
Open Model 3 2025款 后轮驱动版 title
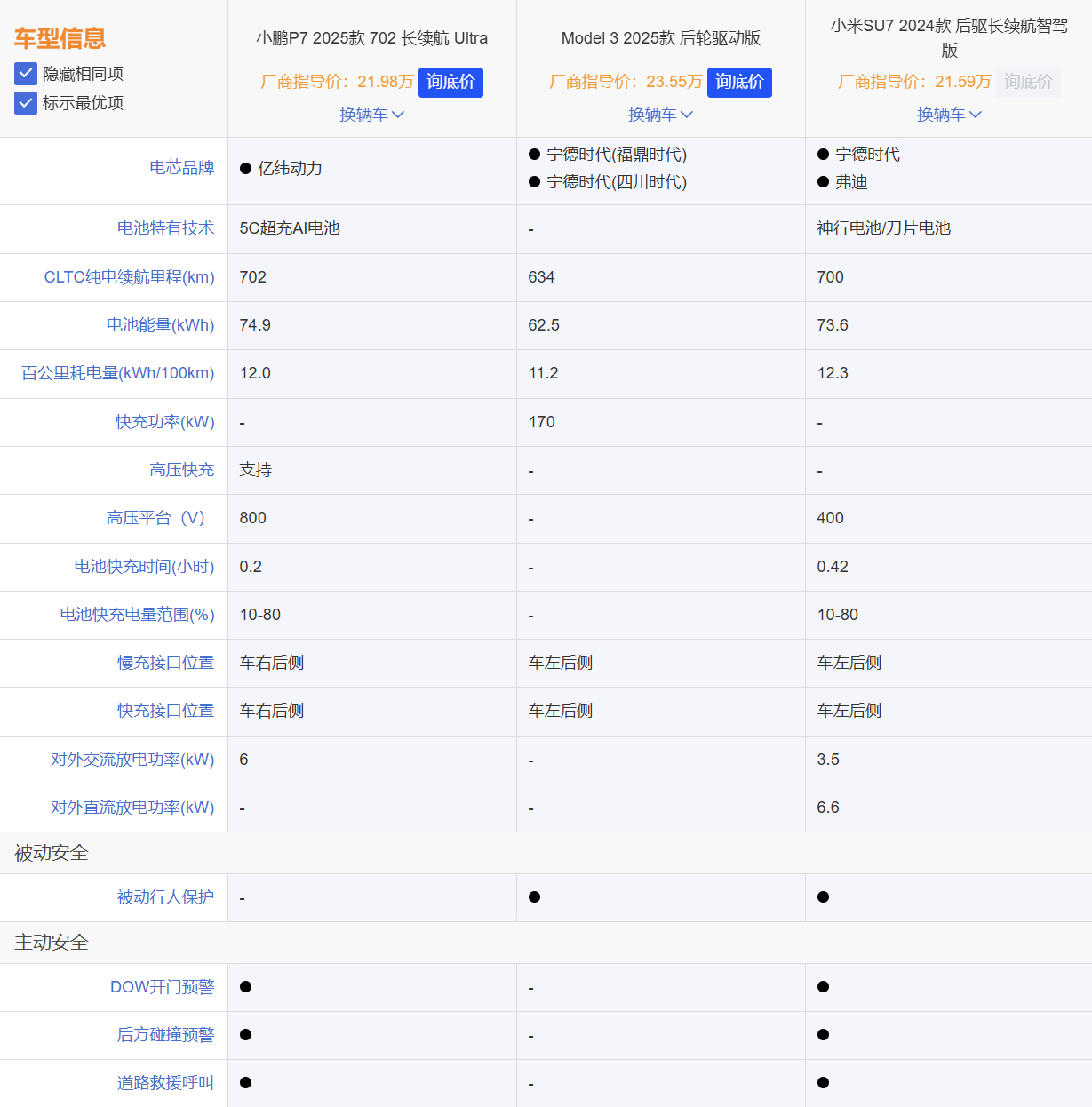661,38
